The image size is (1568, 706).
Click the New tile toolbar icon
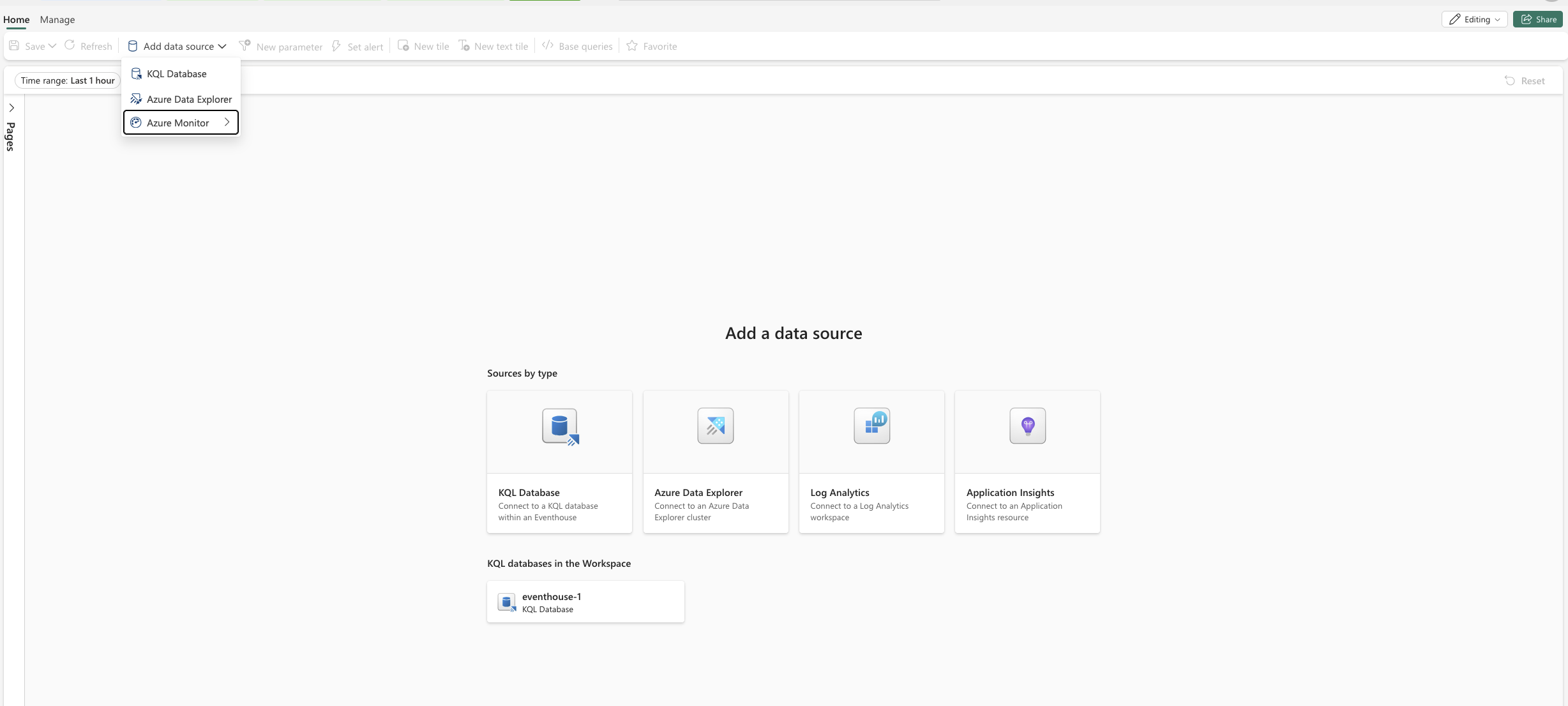tap(403, 46)
